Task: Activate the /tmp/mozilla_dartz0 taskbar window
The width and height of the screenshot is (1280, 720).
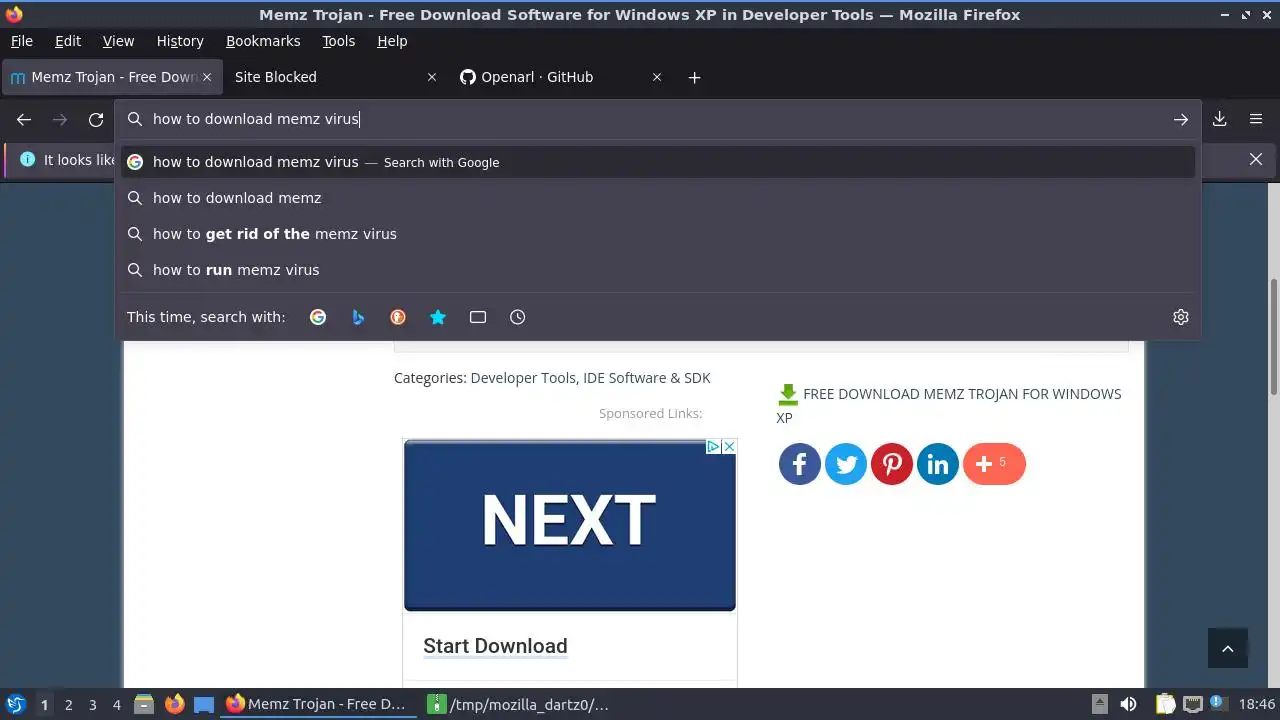Action: 518,704
